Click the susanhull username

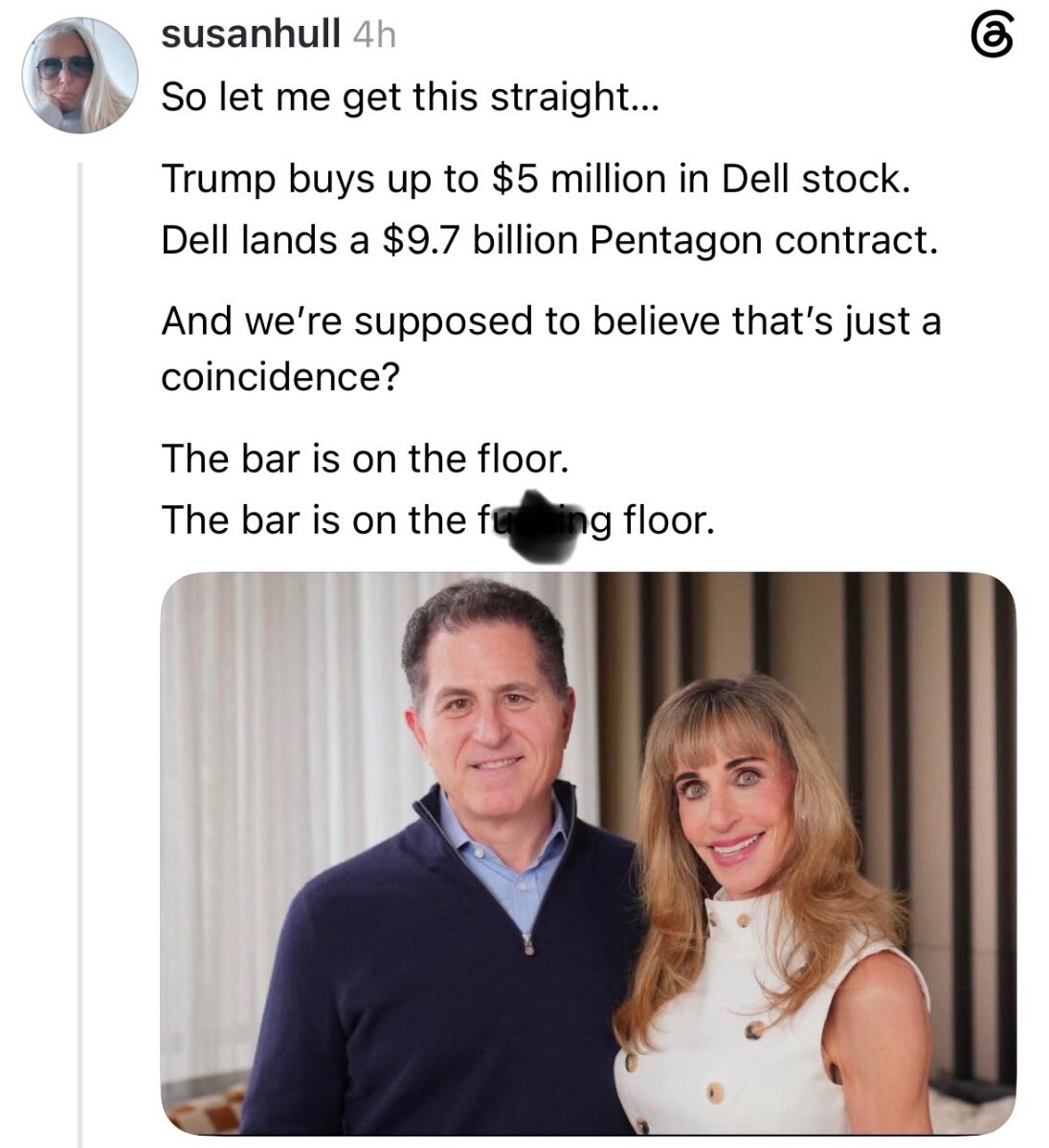point(251,35)
